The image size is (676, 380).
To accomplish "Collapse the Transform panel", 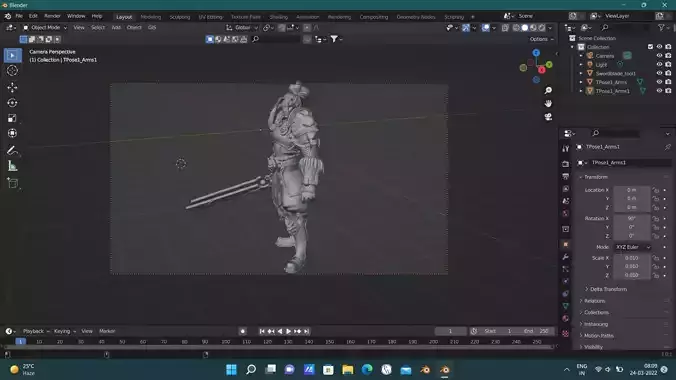I will (595, 177).
